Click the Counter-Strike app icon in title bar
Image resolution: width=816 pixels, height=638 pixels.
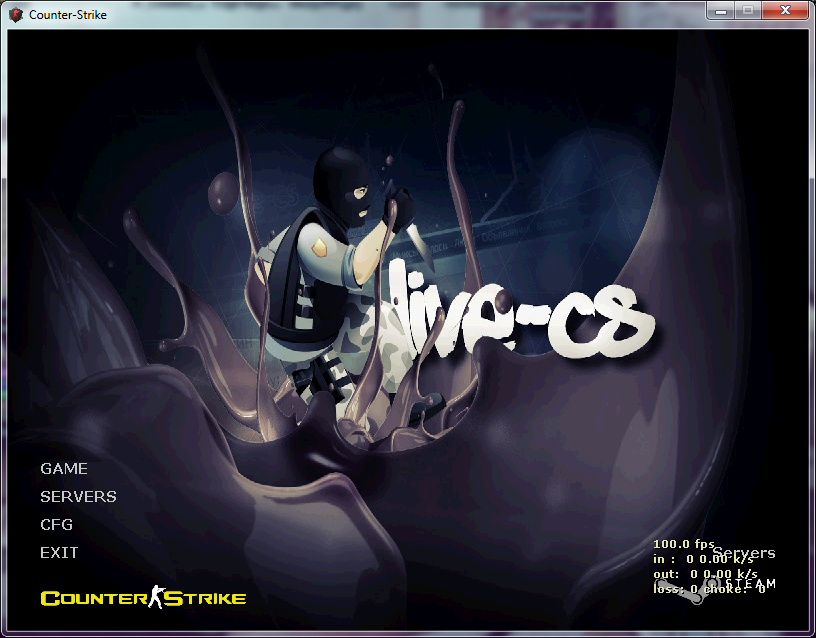pyautogui.click(x=16, y=15)
